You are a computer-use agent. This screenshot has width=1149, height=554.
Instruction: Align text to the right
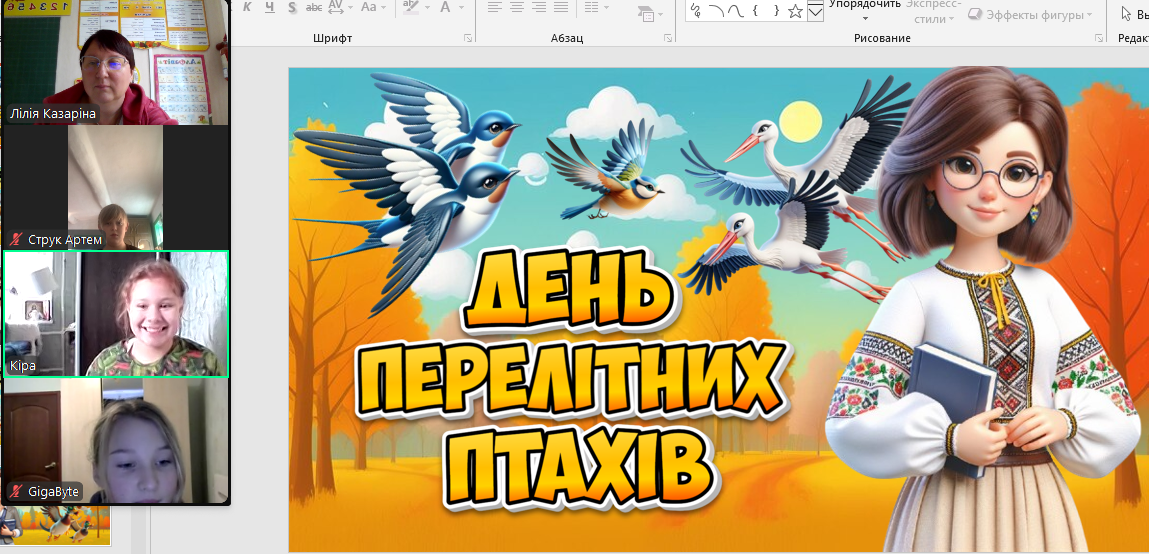coord(539,8)
